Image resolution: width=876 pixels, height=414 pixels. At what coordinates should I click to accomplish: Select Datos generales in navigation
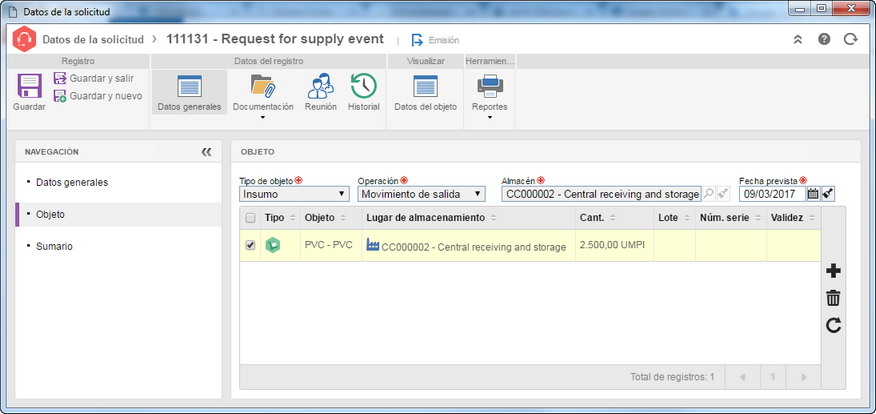72,183
